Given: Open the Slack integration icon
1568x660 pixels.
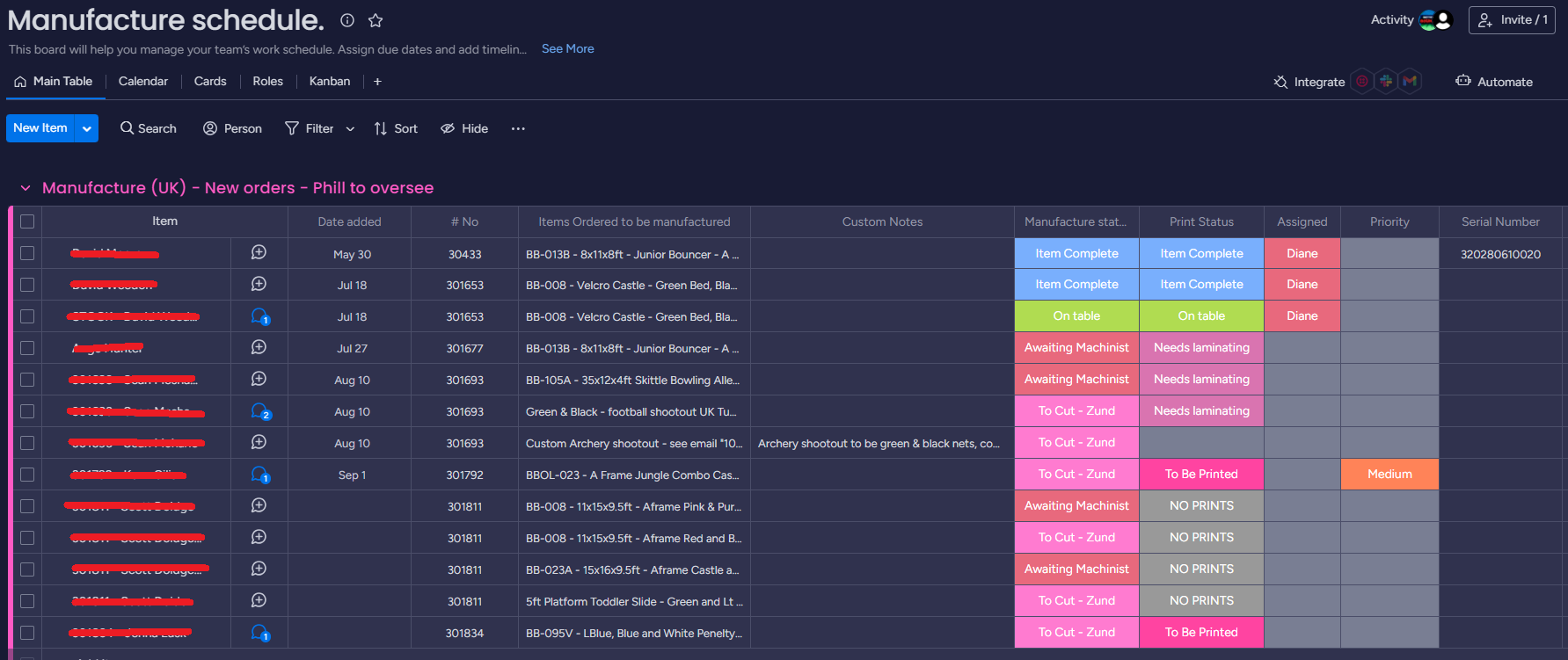Looking at the screenshot, I should click(1386, 82).
